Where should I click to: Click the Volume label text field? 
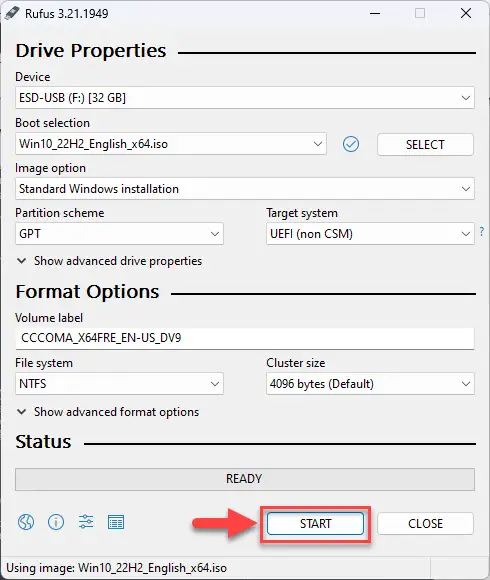(245, 338)
